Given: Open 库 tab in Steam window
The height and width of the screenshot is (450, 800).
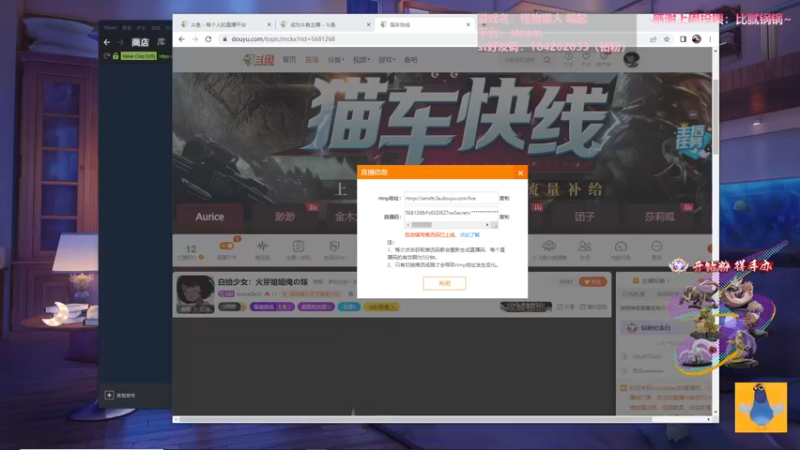Looking at the screenshot, I should (x=161, y=42).
